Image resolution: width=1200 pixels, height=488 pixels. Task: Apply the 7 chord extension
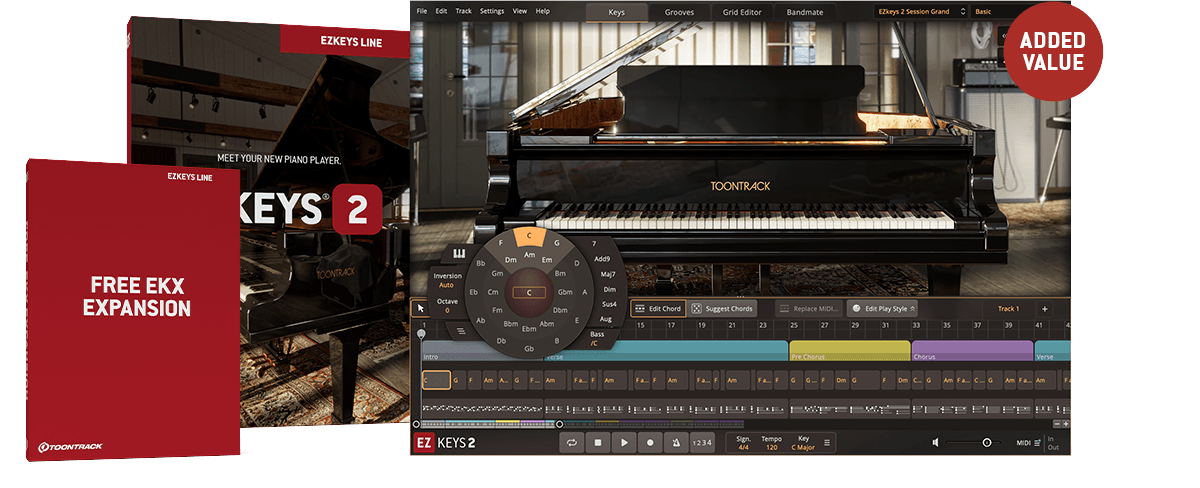coord(594,243)
